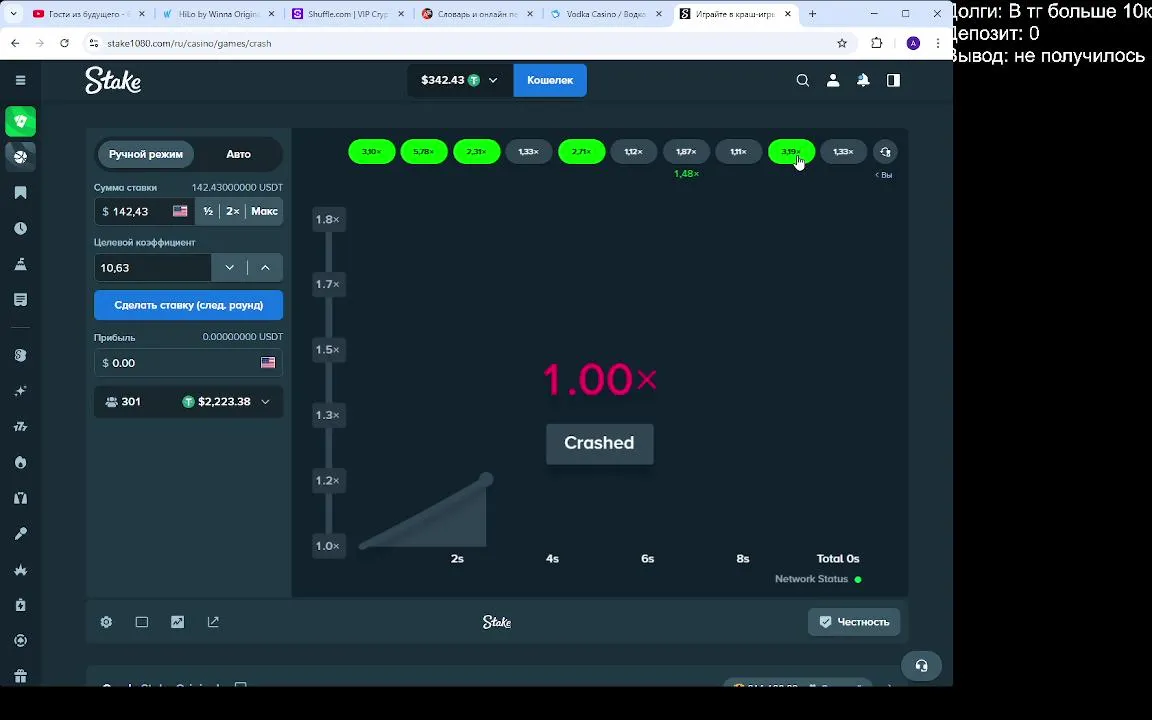1152x720 pixels.
Task: Open the user profile icon in the header
Action: (832, 80)
